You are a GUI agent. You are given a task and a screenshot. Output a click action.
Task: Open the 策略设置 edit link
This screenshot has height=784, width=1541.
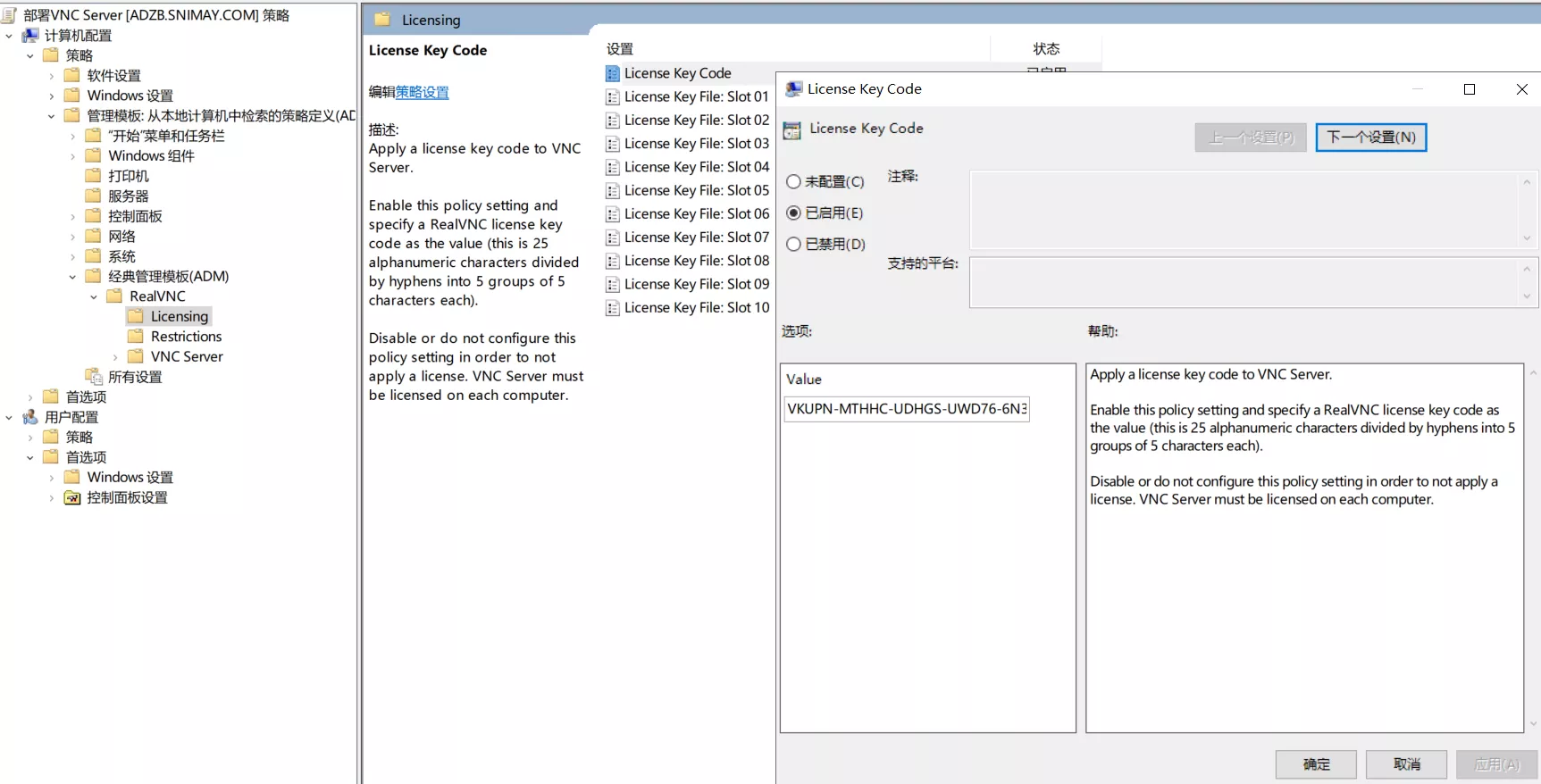tap(422, 92)
